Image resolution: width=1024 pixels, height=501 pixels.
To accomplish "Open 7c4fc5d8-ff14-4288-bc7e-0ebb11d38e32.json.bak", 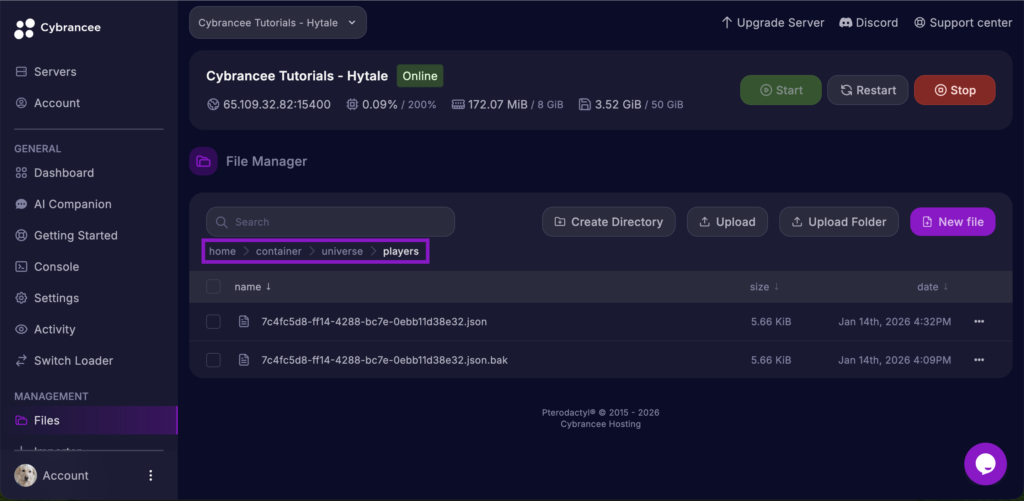I will tap(385, 360).
